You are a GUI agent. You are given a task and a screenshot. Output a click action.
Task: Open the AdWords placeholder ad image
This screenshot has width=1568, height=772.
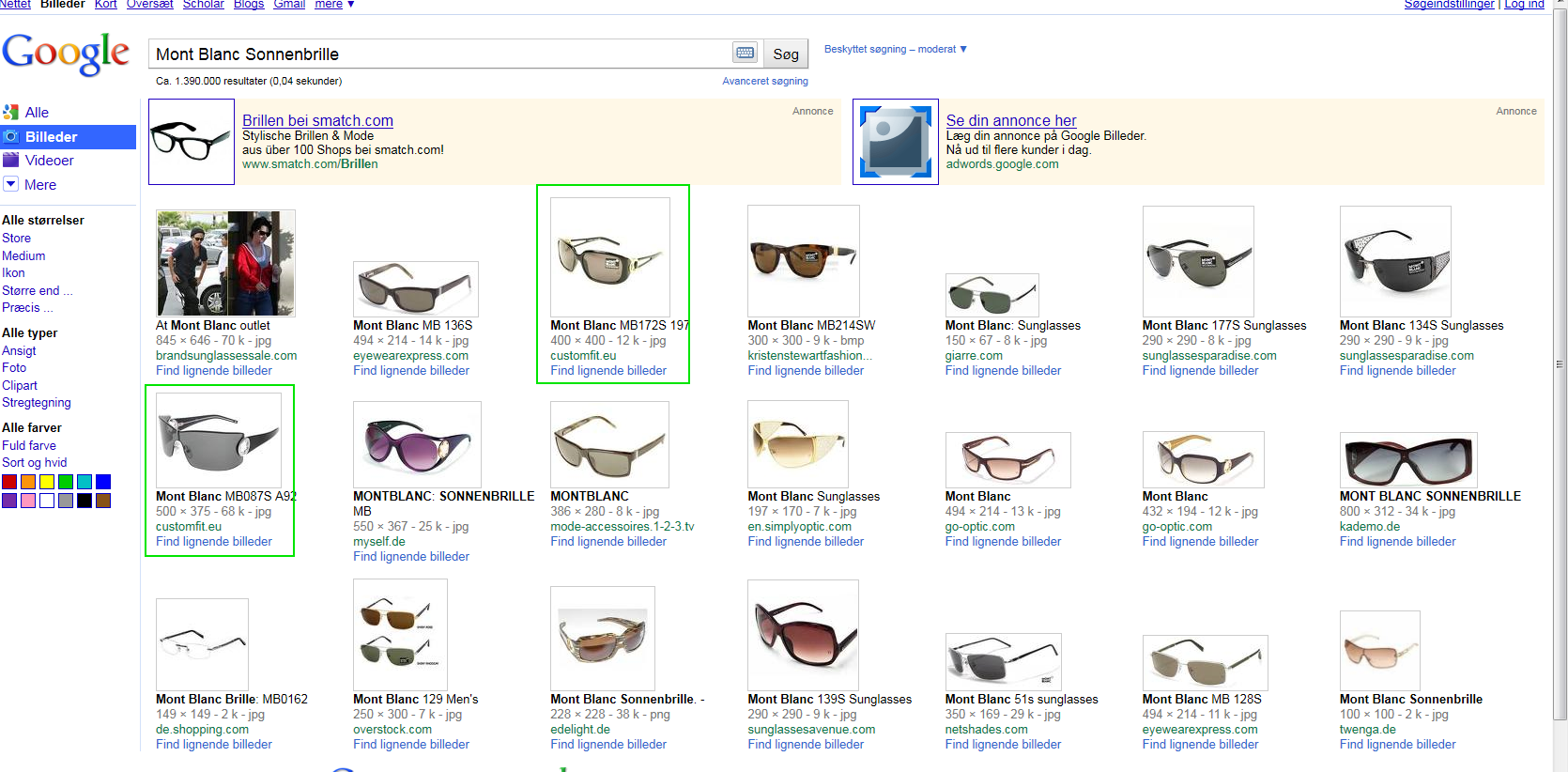(x=896, y=142)
